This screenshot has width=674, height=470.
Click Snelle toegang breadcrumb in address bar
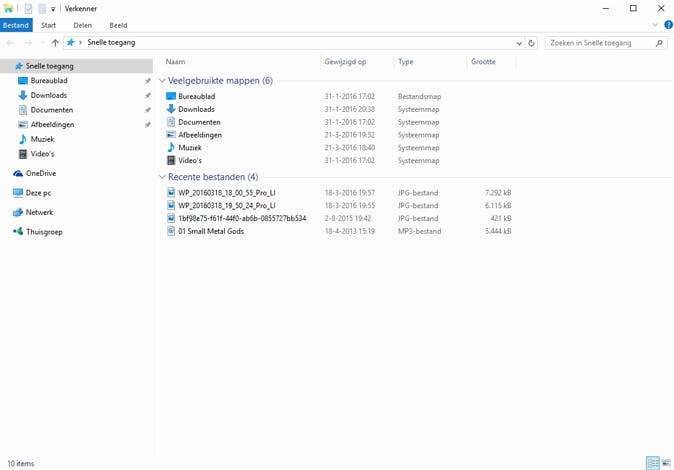(x=111, y=43)
